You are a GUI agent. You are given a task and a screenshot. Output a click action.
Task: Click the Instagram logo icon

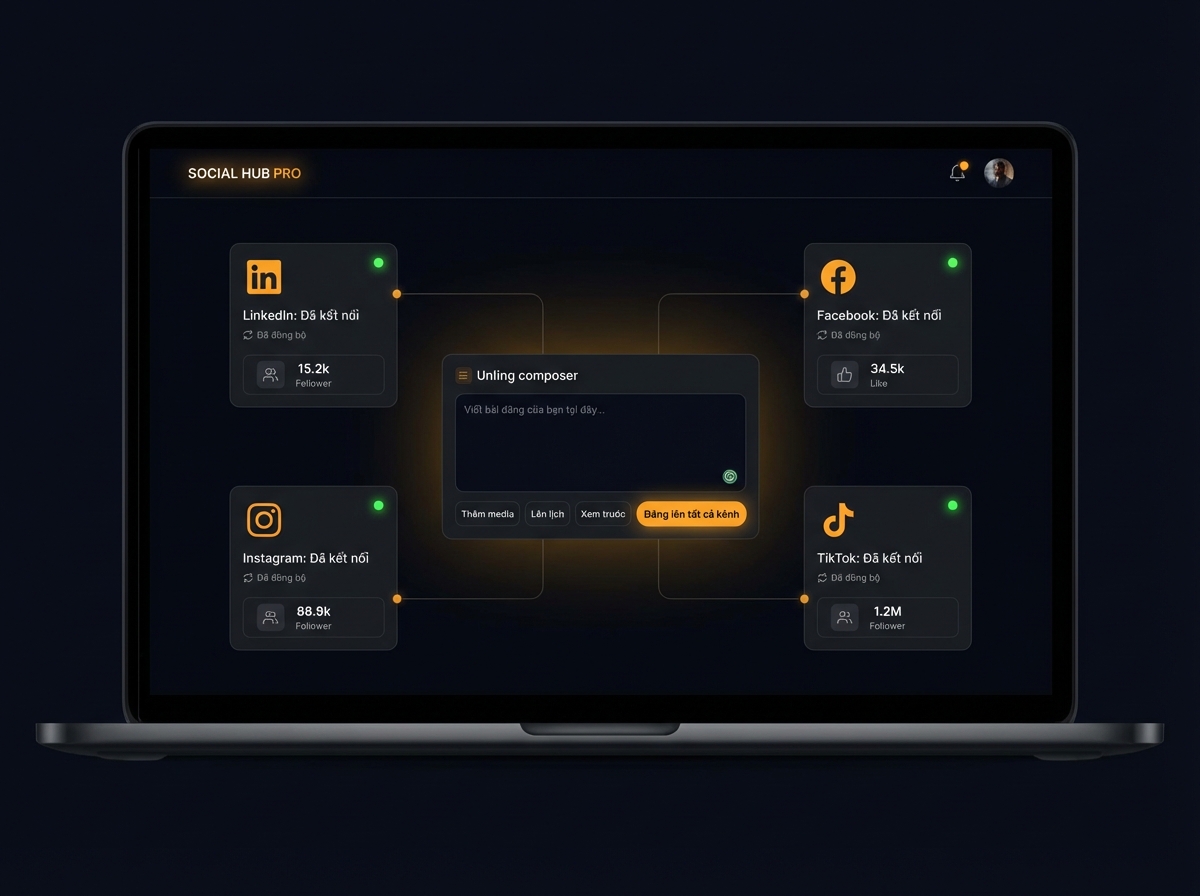coord(264,520)
